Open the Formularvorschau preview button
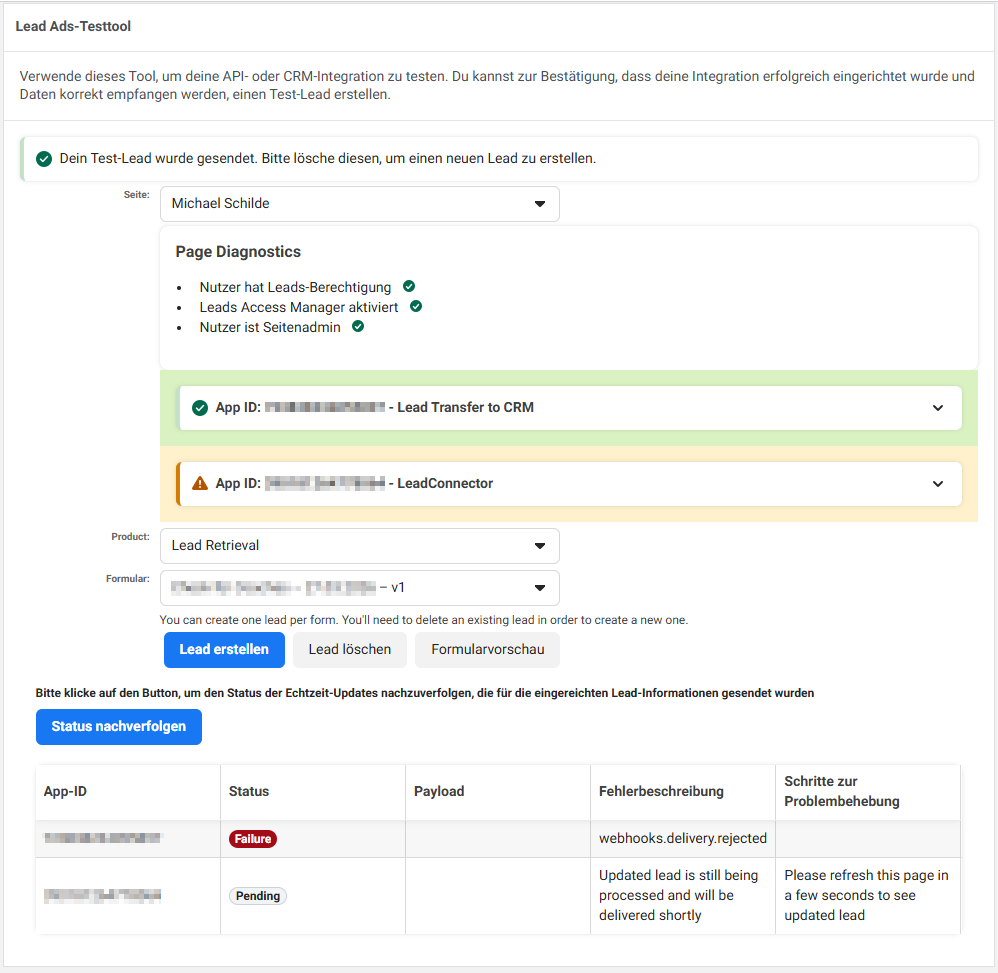The image size is (998, 973). pos(487,650)
